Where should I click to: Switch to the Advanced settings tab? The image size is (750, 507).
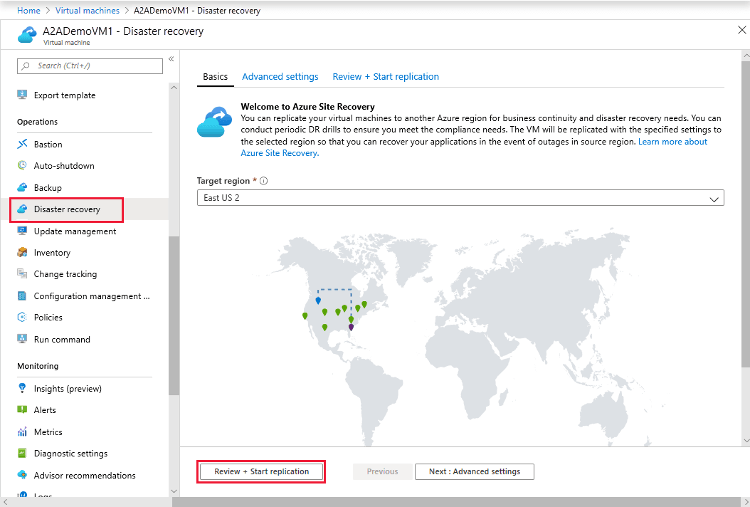[x=280, y=77]
